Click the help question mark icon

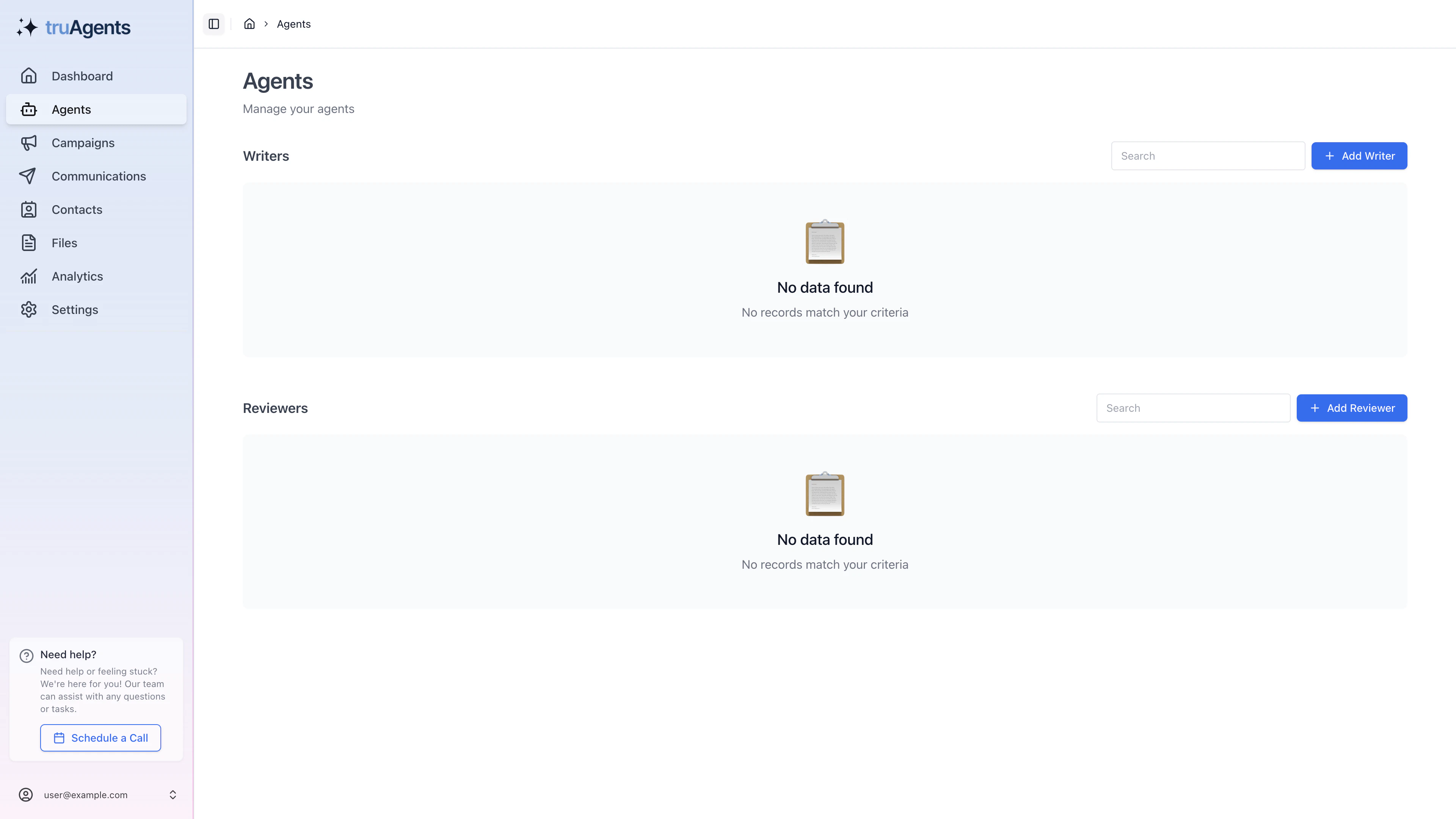pos(27,655)
